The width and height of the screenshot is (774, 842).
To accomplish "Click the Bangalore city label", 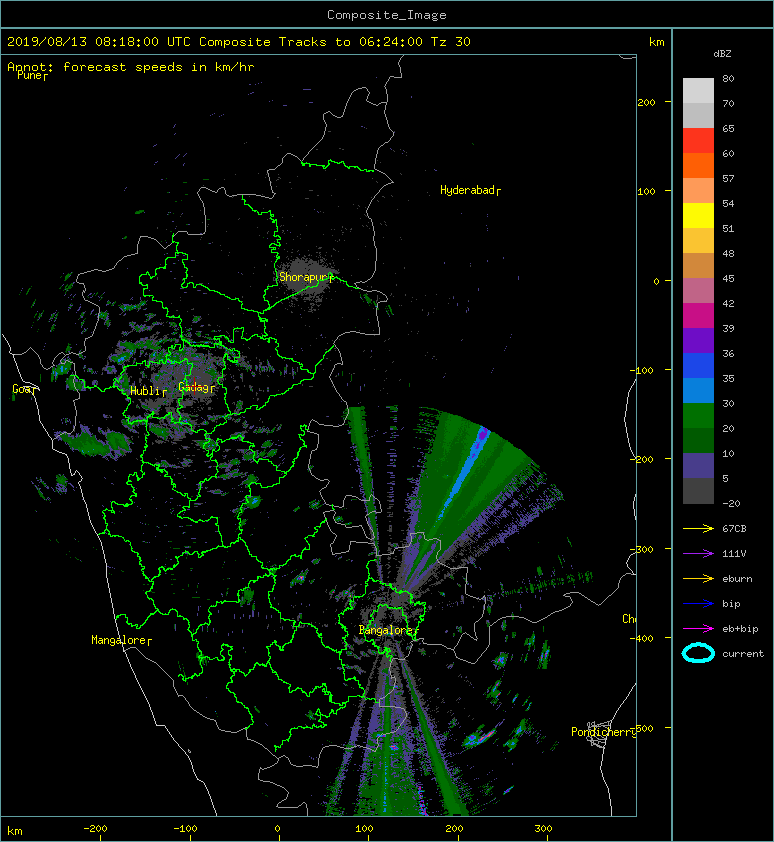I will [x=388, y=630].
